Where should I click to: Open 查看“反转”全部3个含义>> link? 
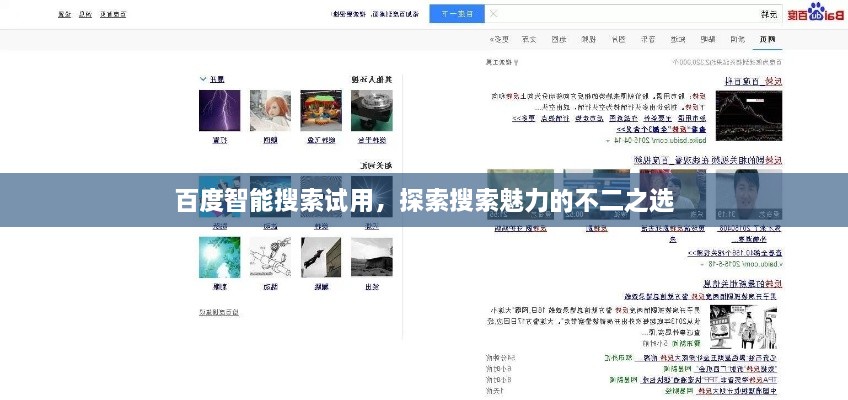click(x=661, y=130)
